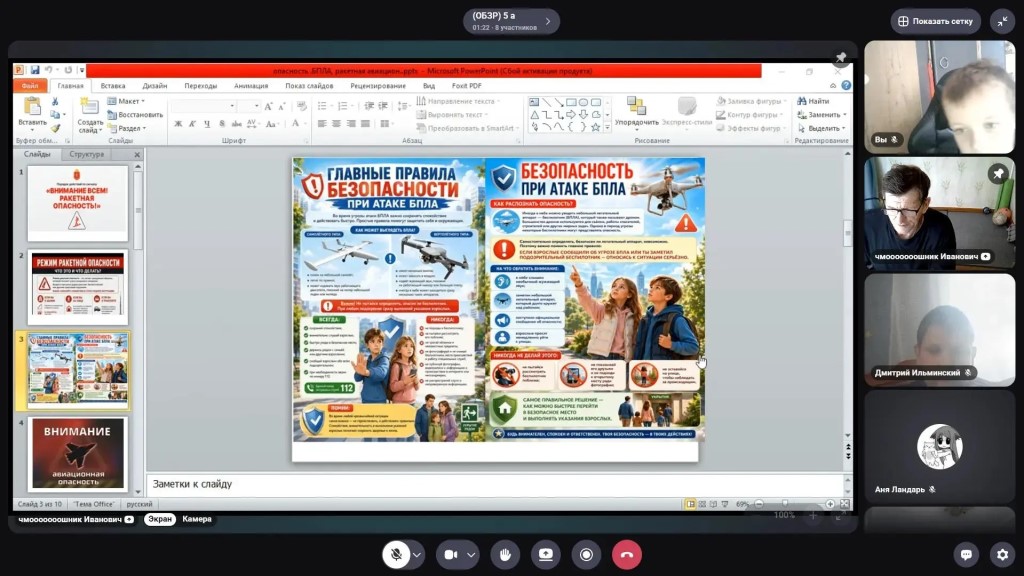Click Показать сетку button
This screenshot has height=576, width=1024.
coord(935,21)
